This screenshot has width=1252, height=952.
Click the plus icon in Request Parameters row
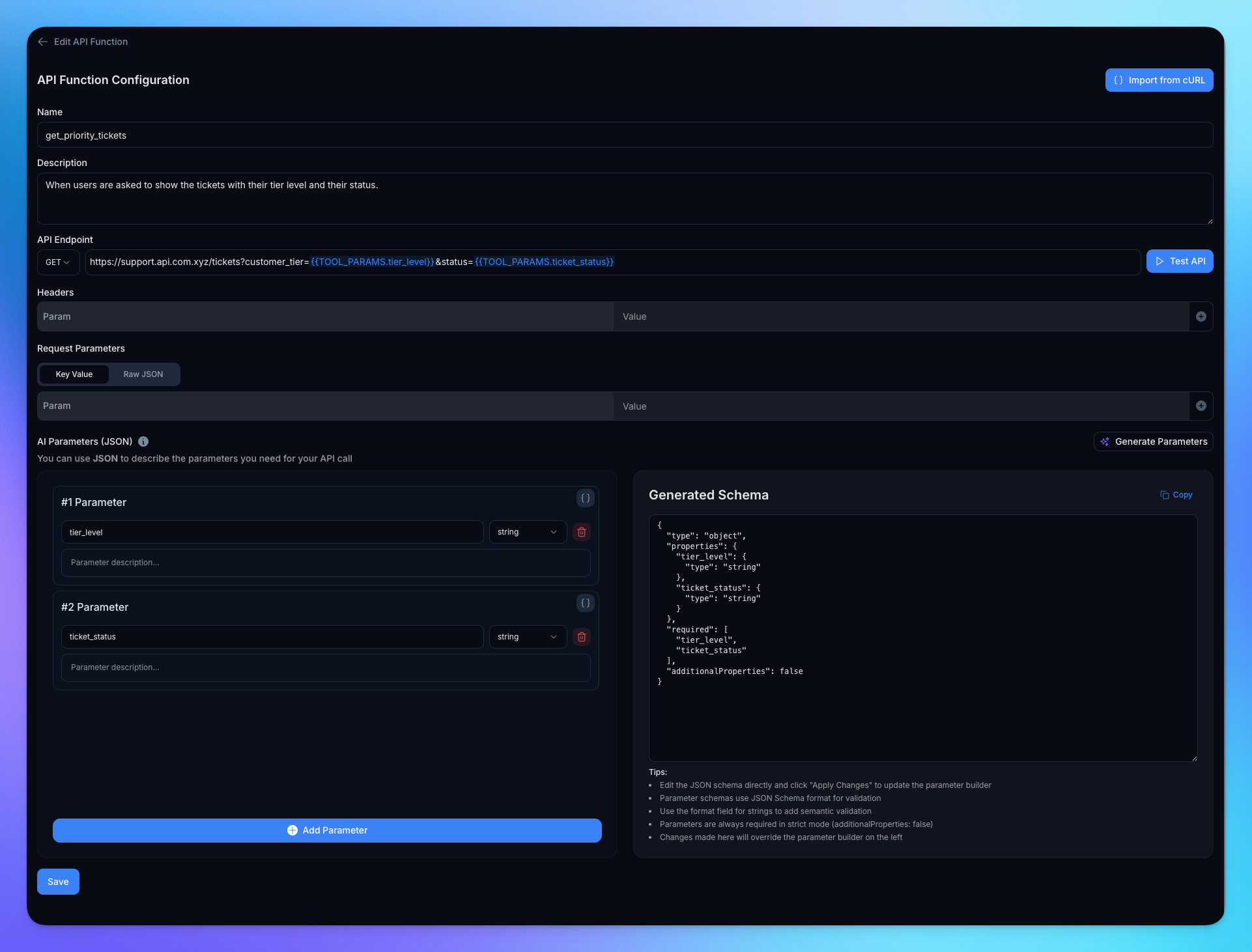click(x=1201, y=406)
